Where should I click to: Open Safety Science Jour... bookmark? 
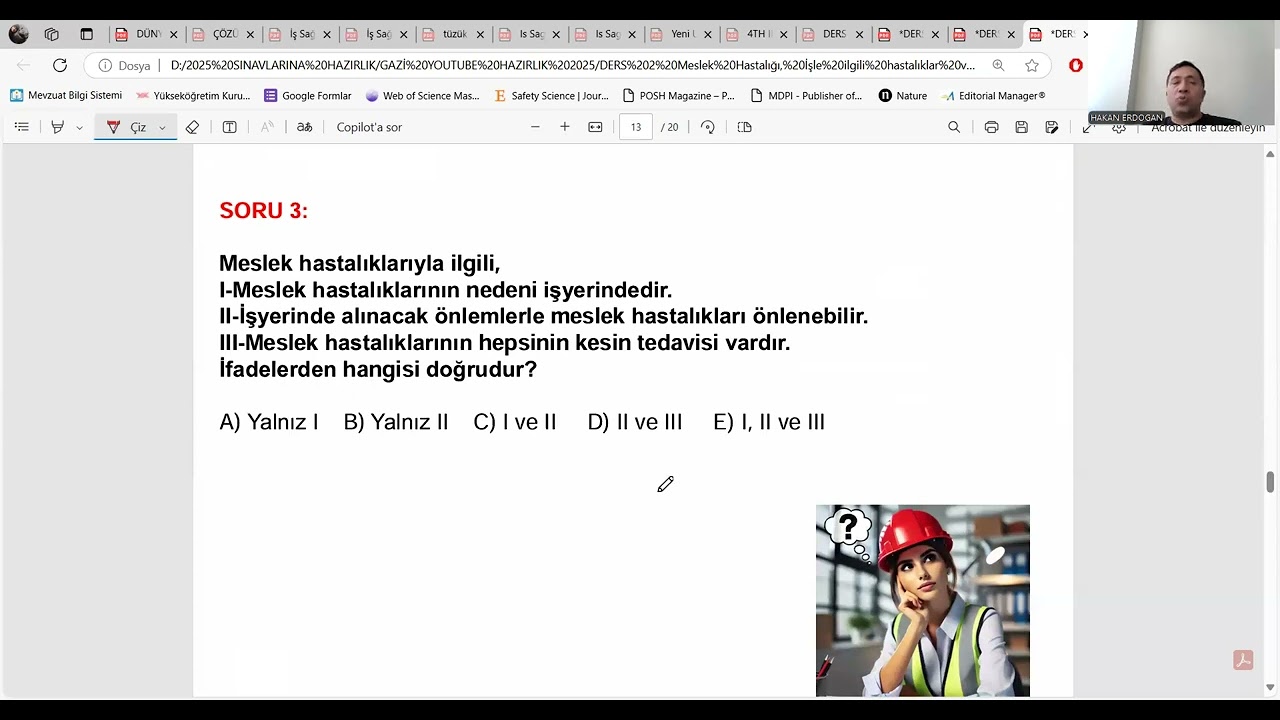click(552, 96)
